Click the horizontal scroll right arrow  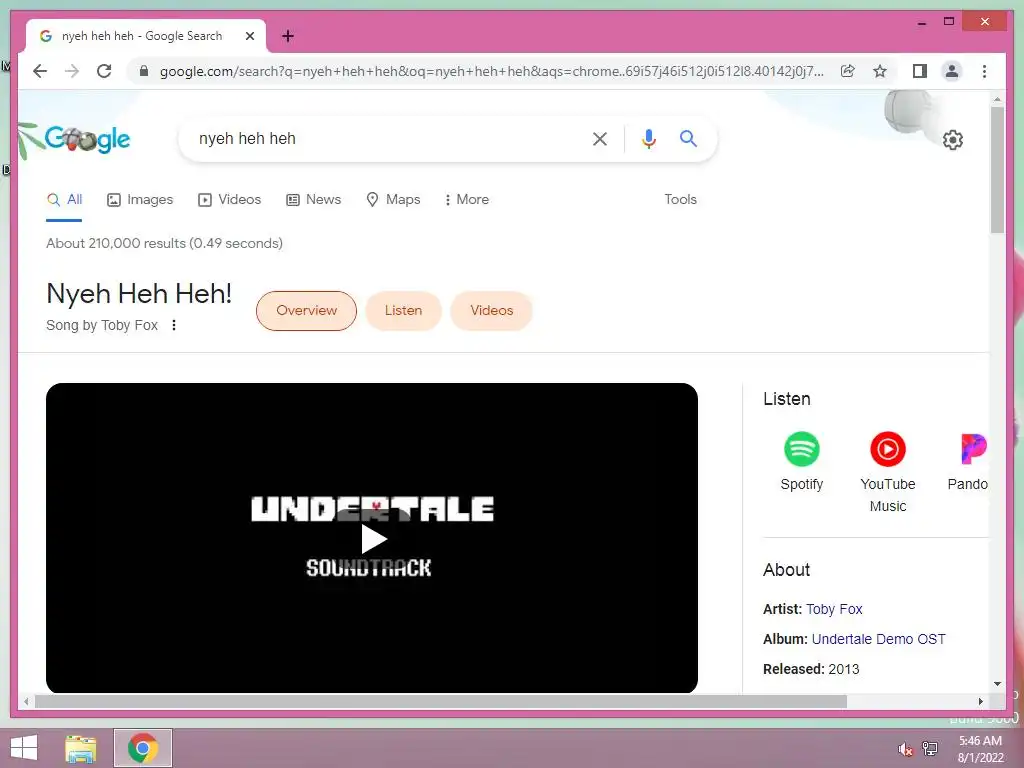pyautogui.click(x=980, y=702)
